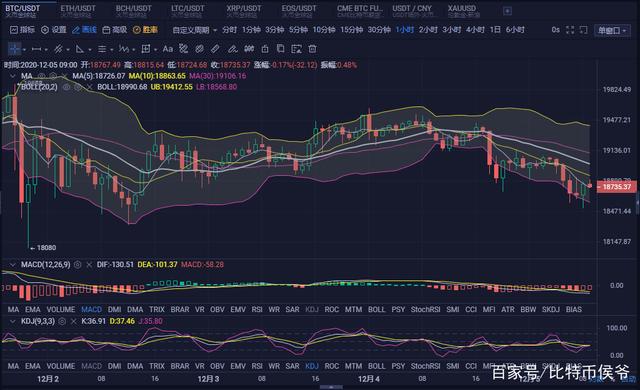
Task: Expand wave tool dropdown arrow
Action: (133, 50)
